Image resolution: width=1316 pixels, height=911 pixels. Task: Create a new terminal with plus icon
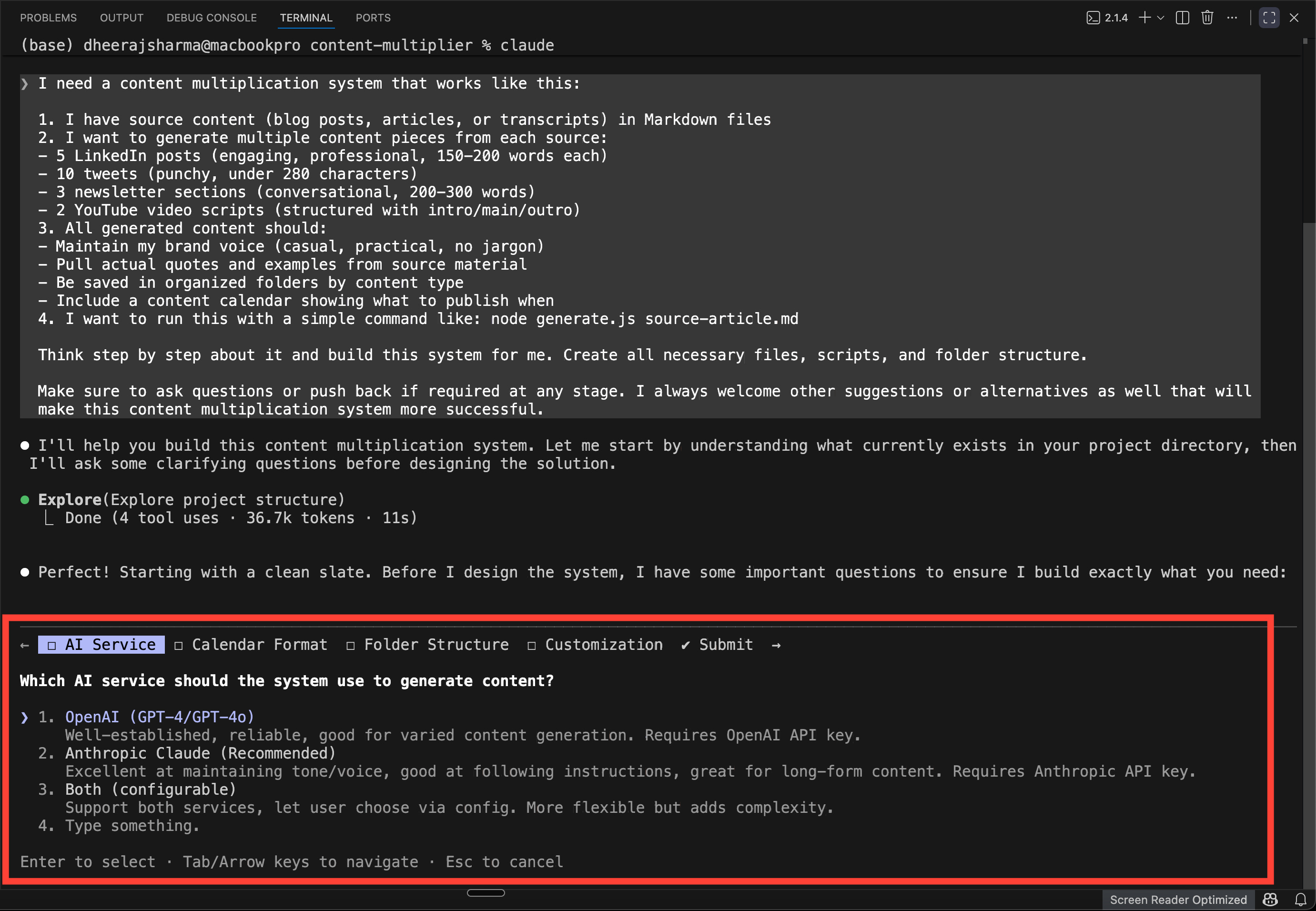point(1144,18)
